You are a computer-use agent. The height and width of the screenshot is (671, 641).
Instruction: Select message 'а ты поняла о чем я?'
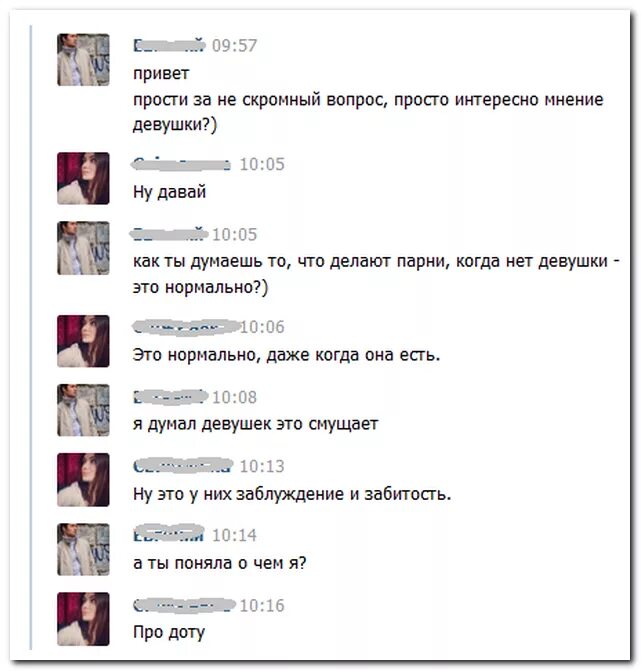220,563
